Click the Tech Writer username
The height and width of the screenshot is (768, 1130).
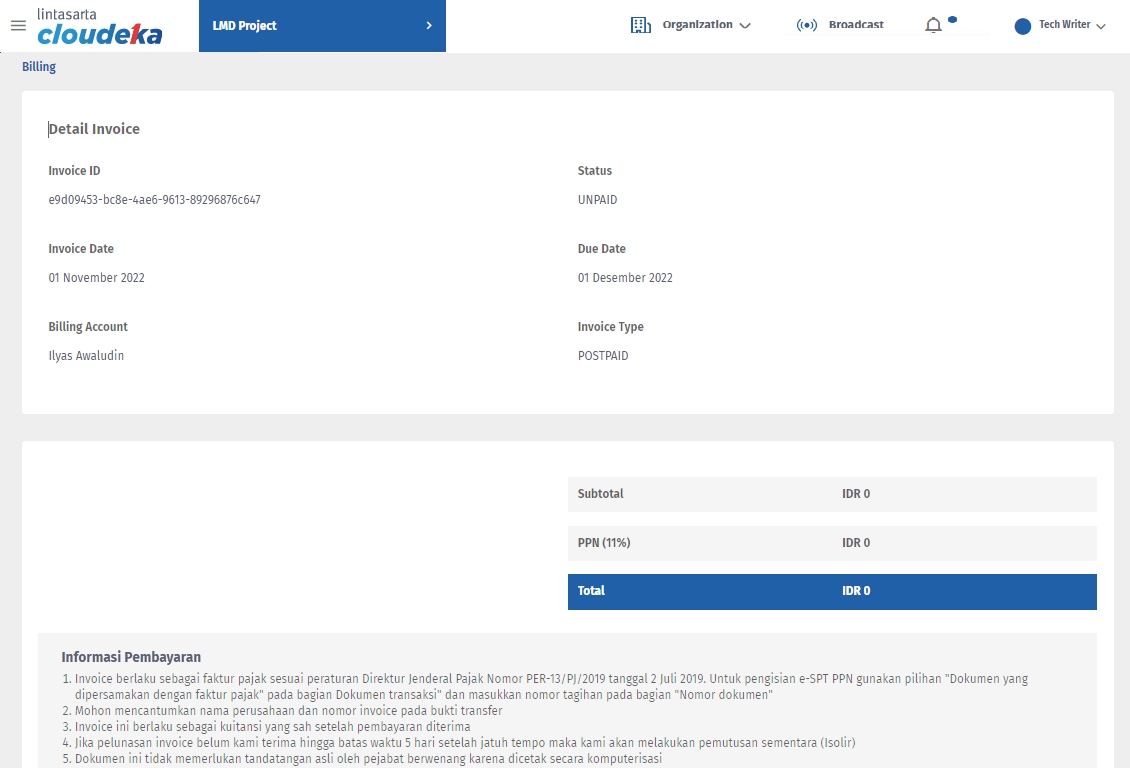(x=1064, y=25)
